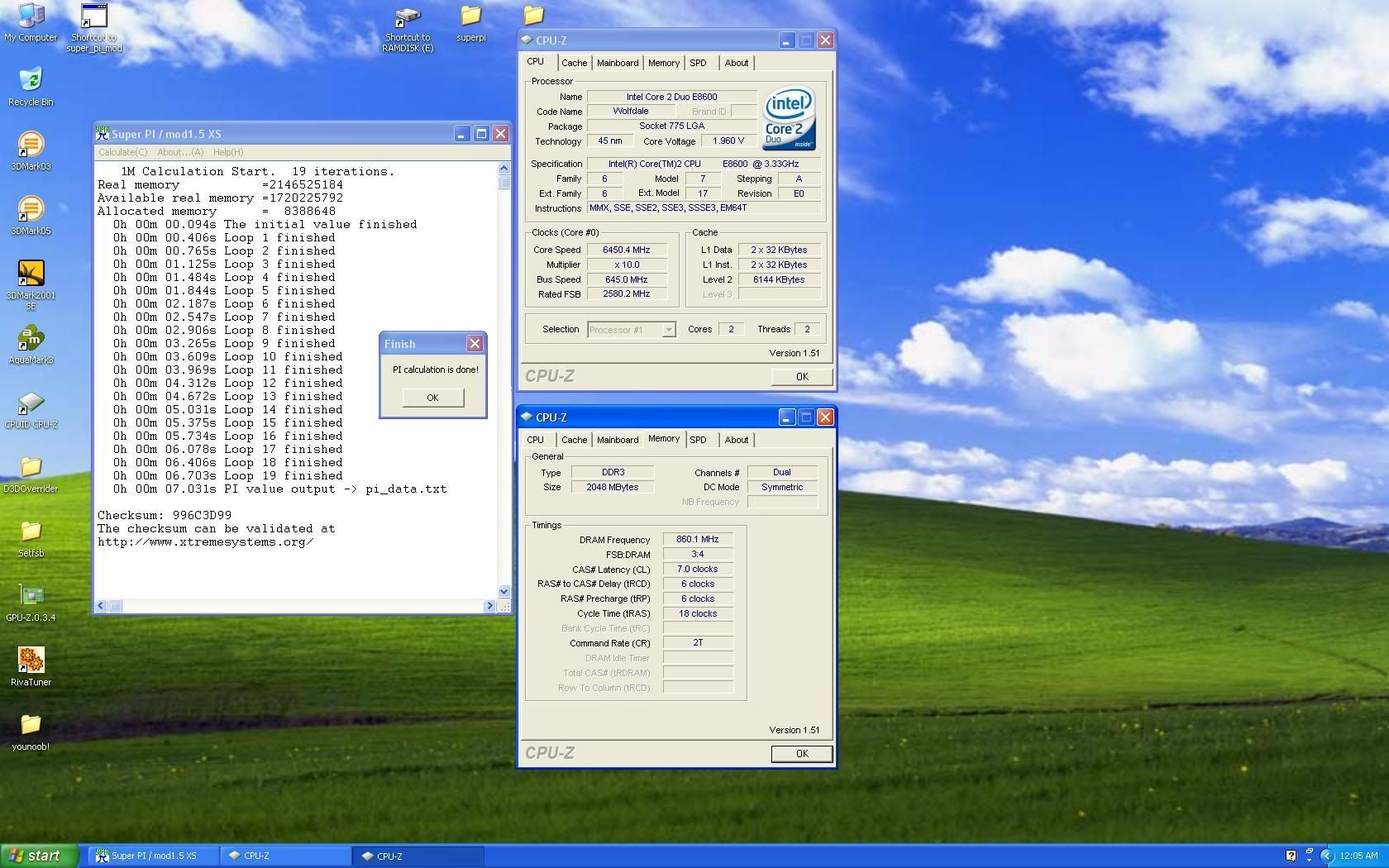Image resolution: width=1389 pixels, height=868 pixels.
Task: Launch 3DMark2001 SE shortcut
Action: pos(31,284)
